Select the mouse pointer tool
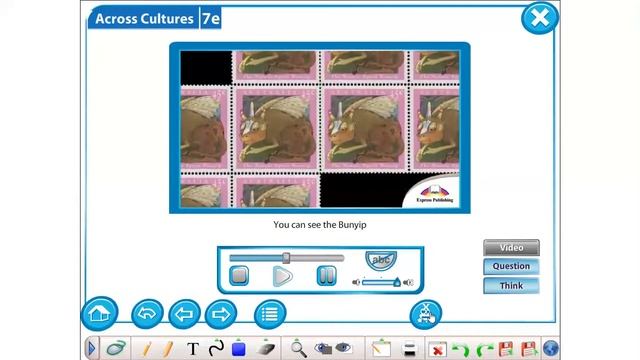The width and height of the screenshot is (640, 360). coord(116,348)
